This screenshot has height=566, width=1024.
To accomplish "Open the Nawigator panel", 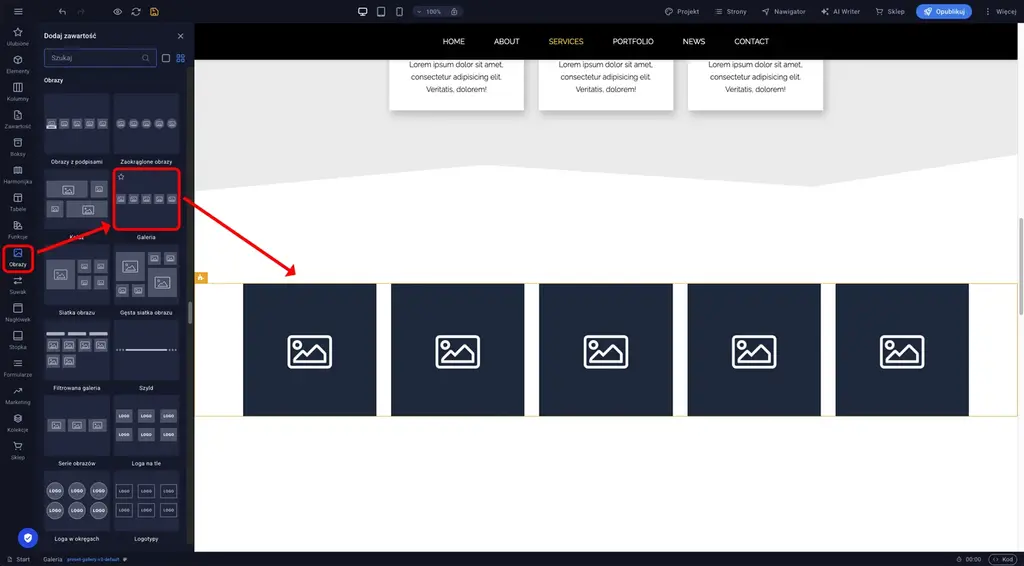I will tap(783, 12).
